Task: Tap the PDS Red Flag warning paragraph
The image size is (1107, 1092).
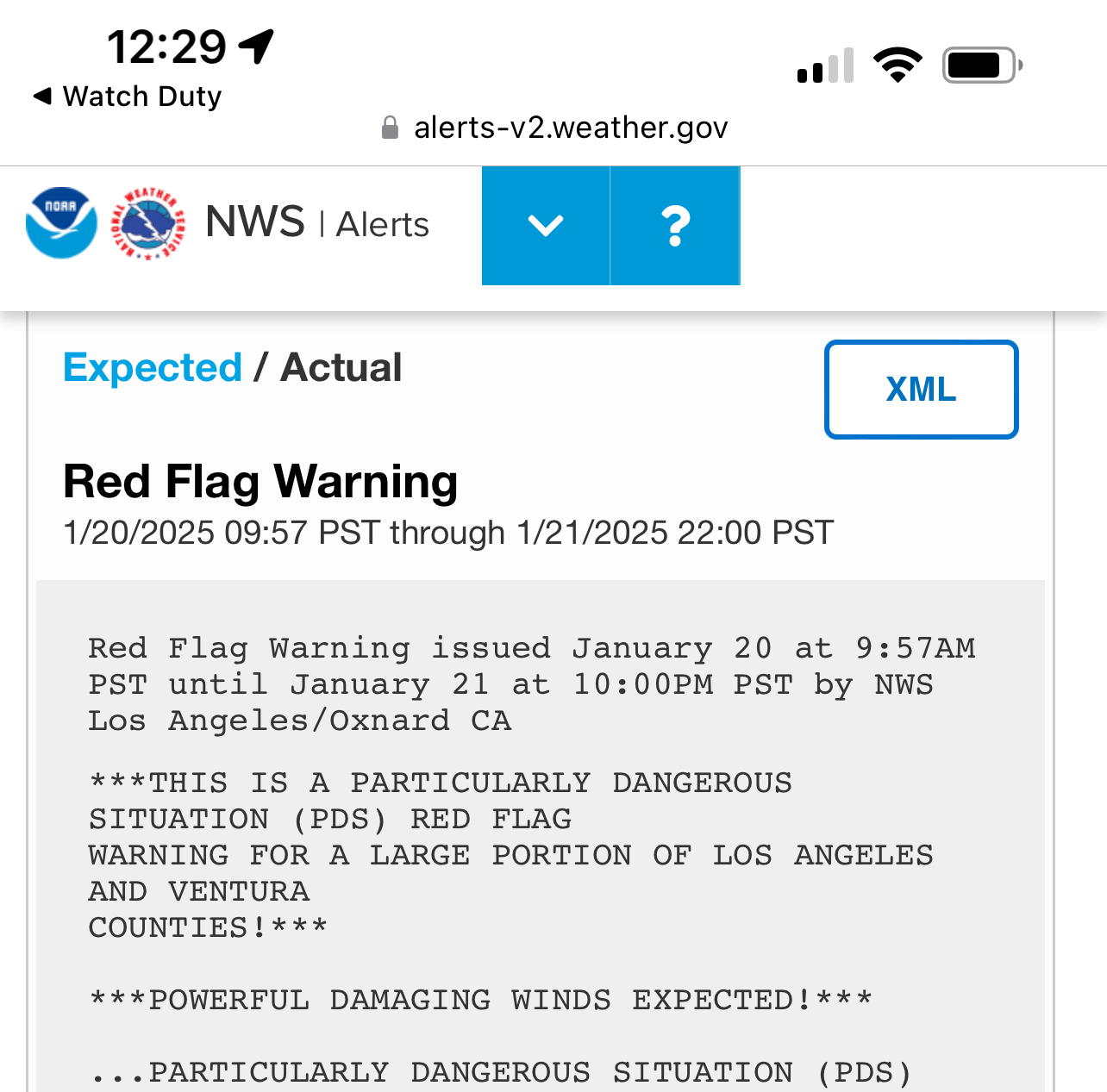Action: [510, 855]
